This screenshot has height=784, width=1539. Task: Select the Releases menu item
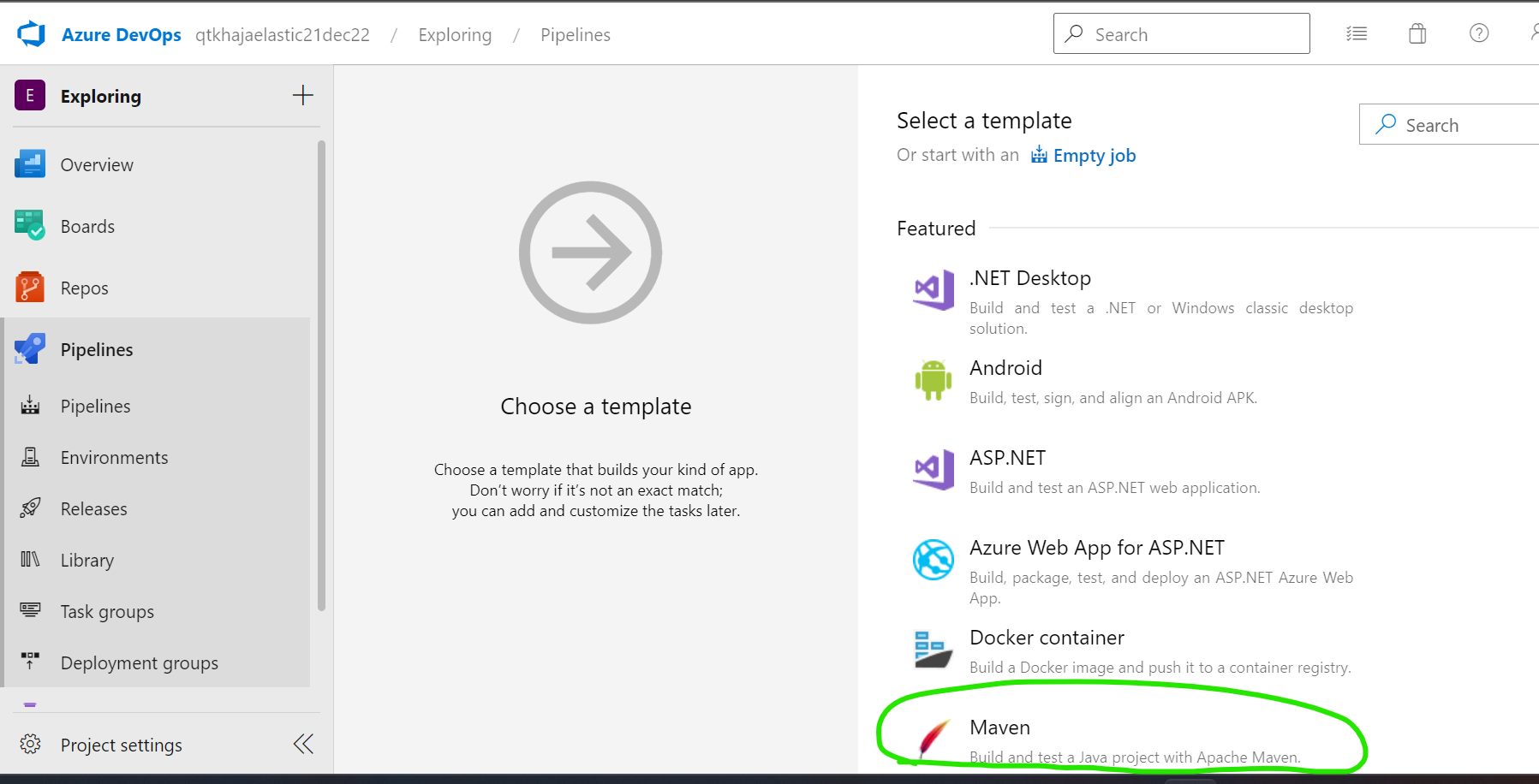pos(93,509)
